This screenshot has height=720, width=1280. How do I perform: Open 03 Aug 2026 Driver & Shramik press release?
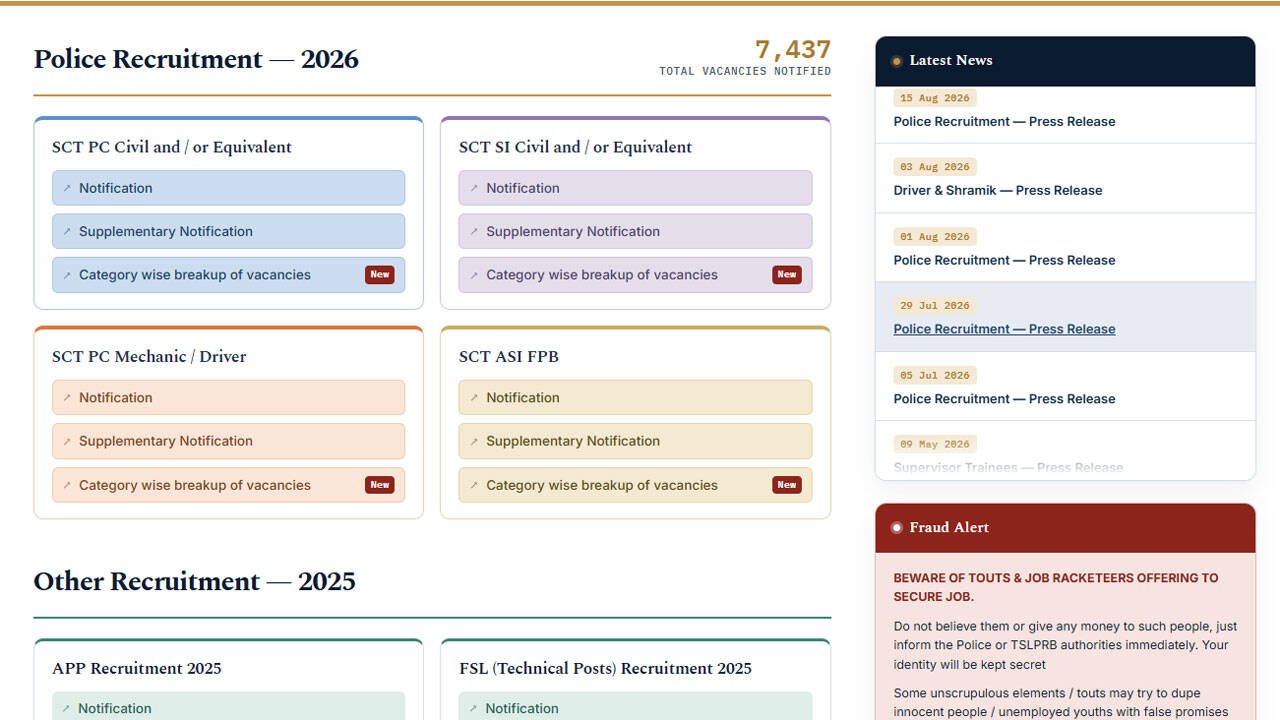point(998,190)
